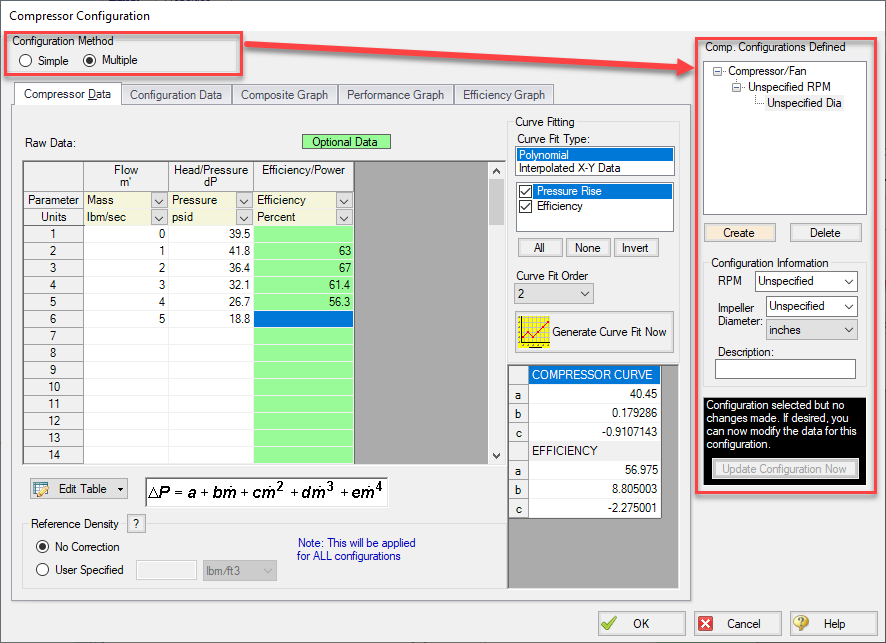The image size is (886, 643).
Task: Click into the Description text field
Action: pos(784,370)
